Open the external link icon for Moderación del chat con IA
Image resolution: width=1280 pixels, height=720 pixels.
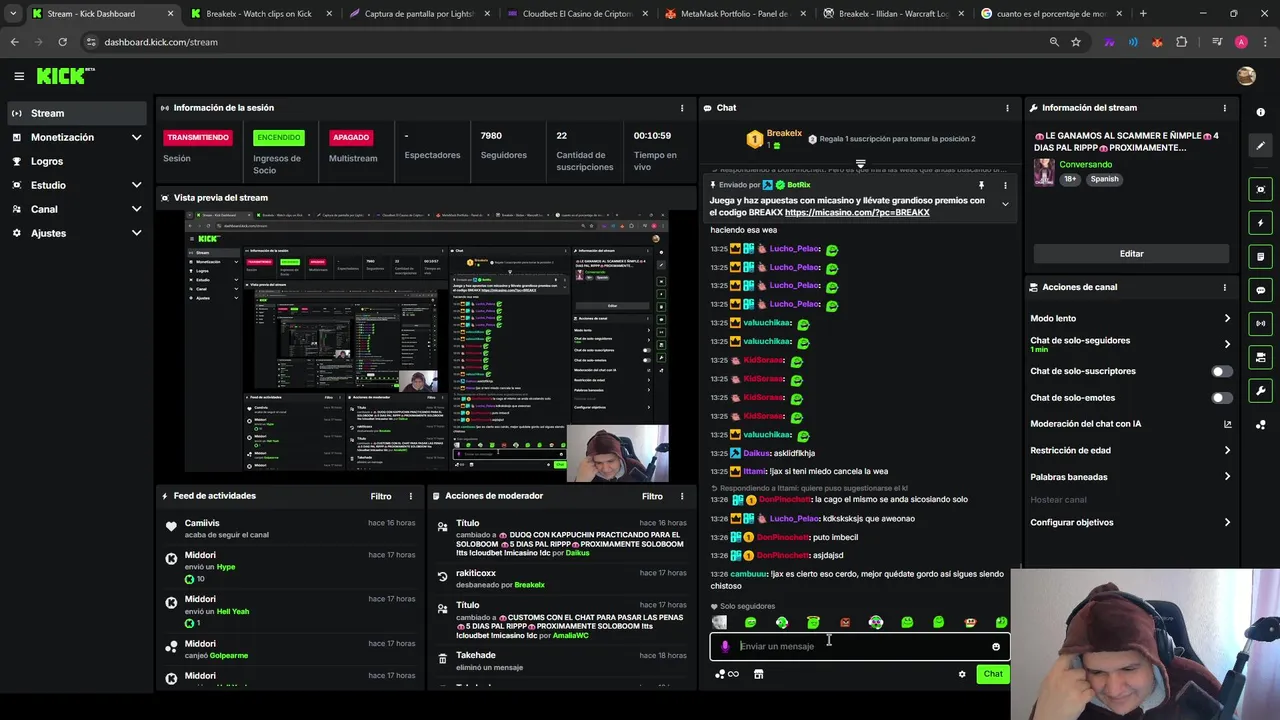1227,424
